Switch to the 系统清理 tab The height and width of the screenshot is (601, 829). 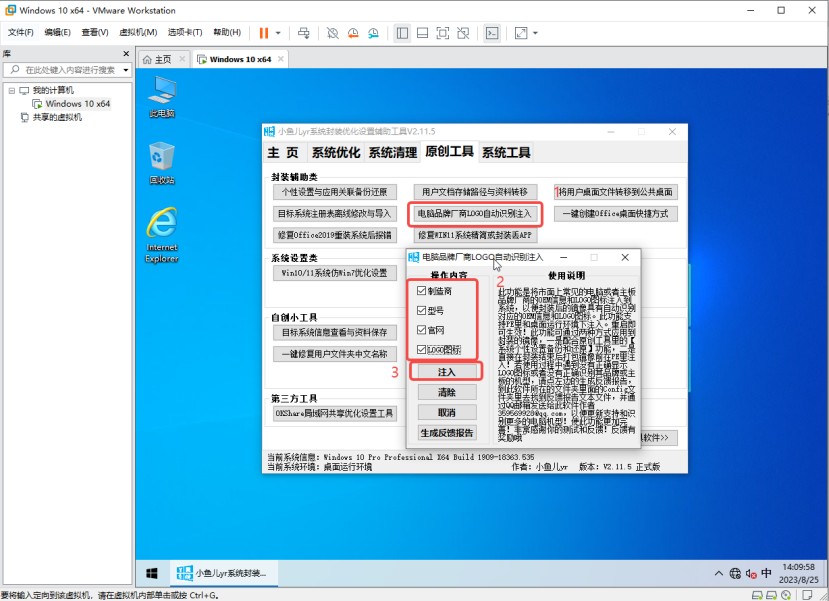point(393,153)
